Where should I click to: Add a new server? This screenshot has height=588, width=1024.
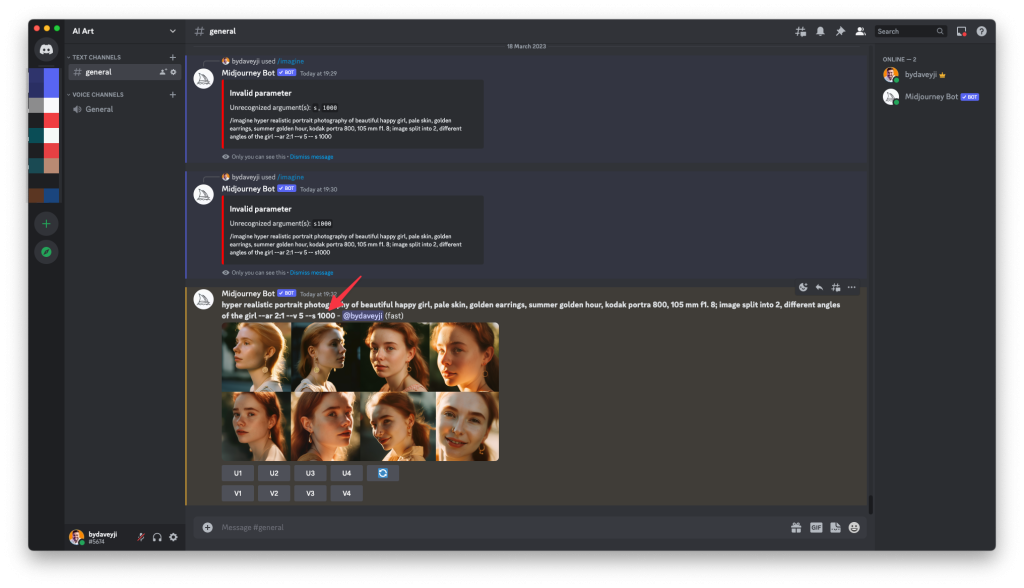(x=46, y=224)
